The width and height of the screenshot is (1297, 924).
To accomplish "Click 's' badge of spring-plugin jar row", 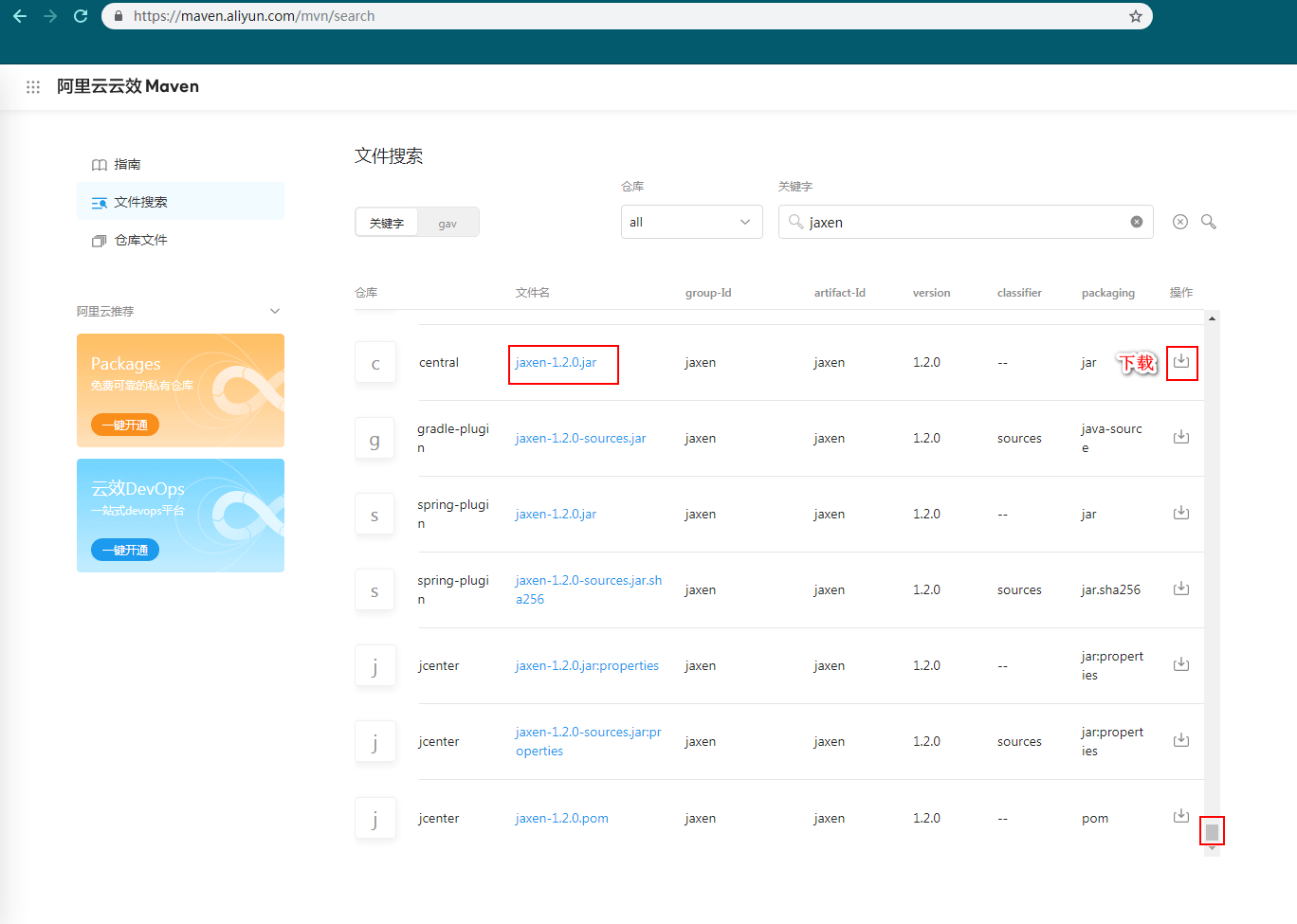I will pos(374,515).
